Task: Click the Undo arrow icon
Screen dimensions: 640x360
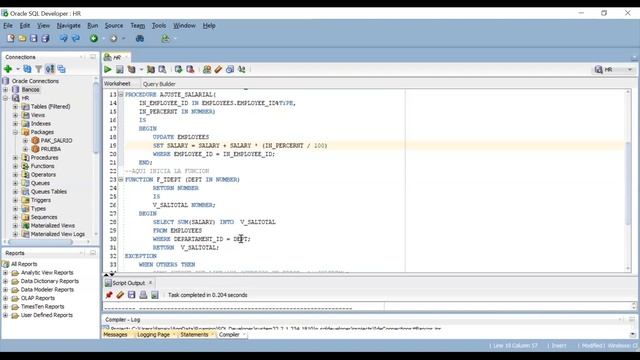Action: (64, 38)
